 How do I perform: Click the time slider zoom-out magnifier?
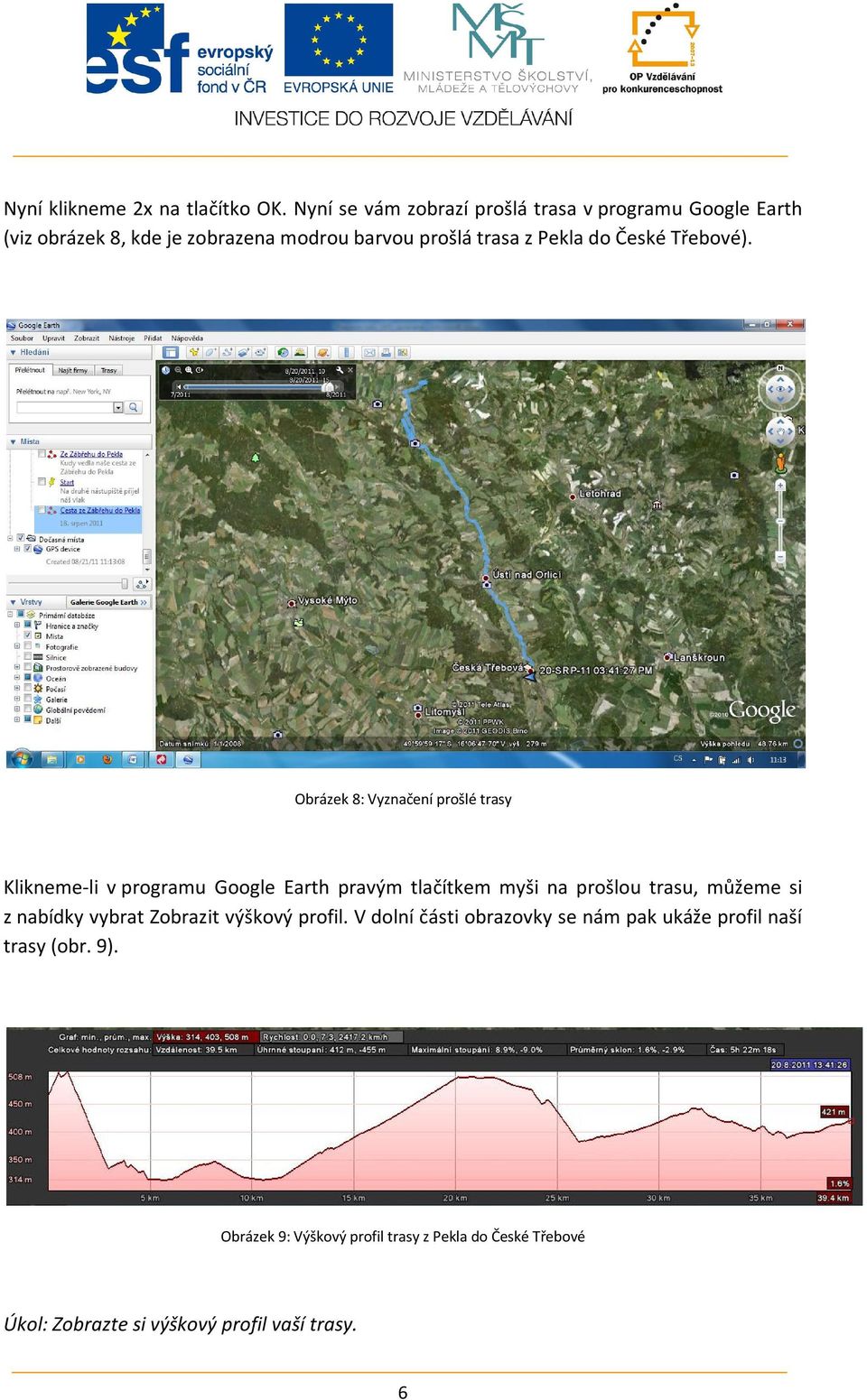click(178, 370)
